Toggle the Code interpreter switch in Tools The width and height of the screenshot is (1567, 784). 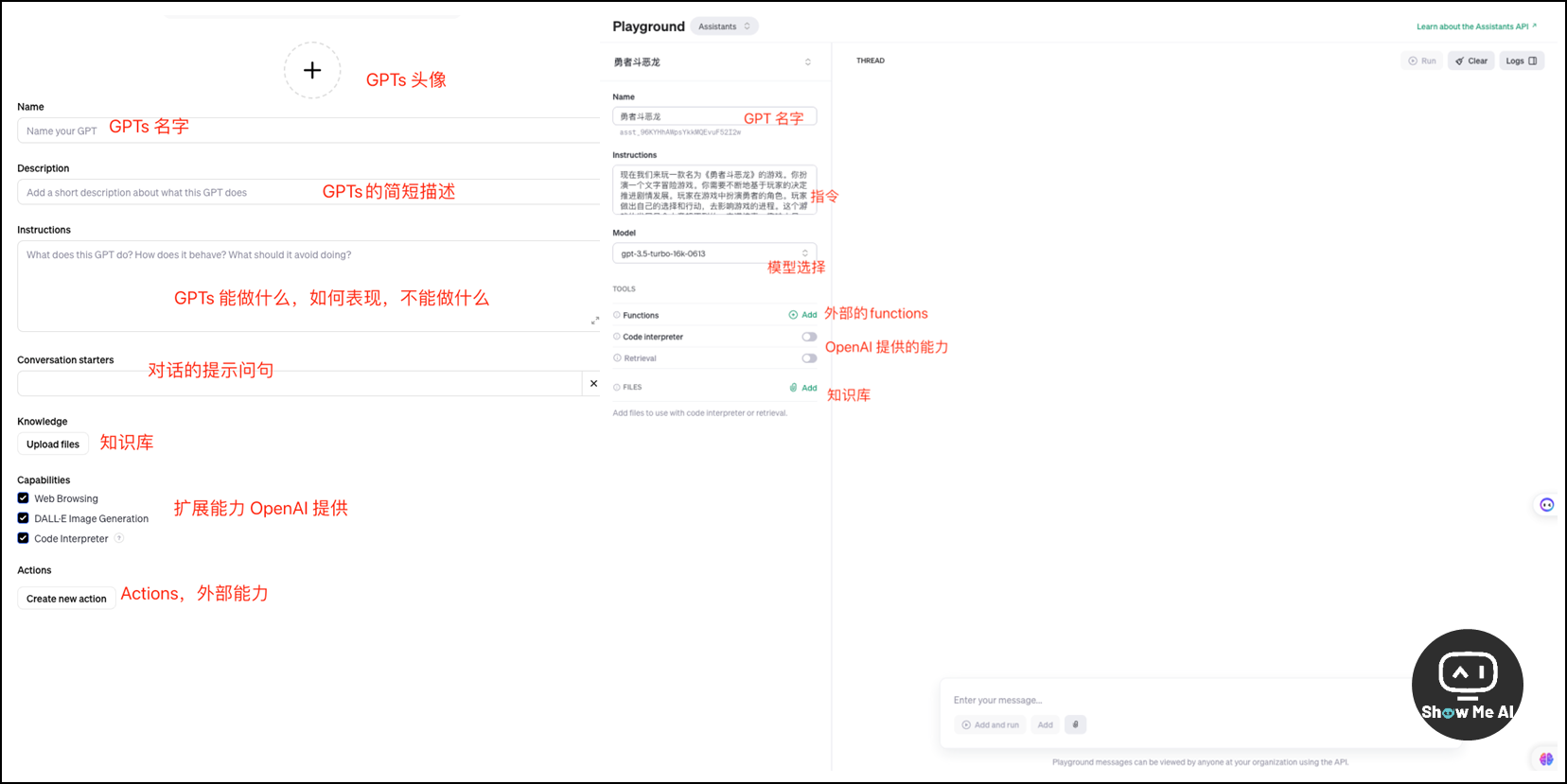click(x=809, y=337)
